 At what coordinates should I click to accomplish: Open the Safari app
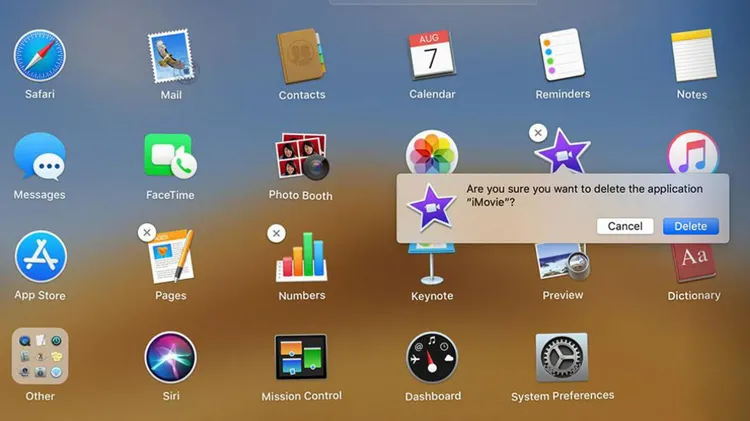[40, 55]
